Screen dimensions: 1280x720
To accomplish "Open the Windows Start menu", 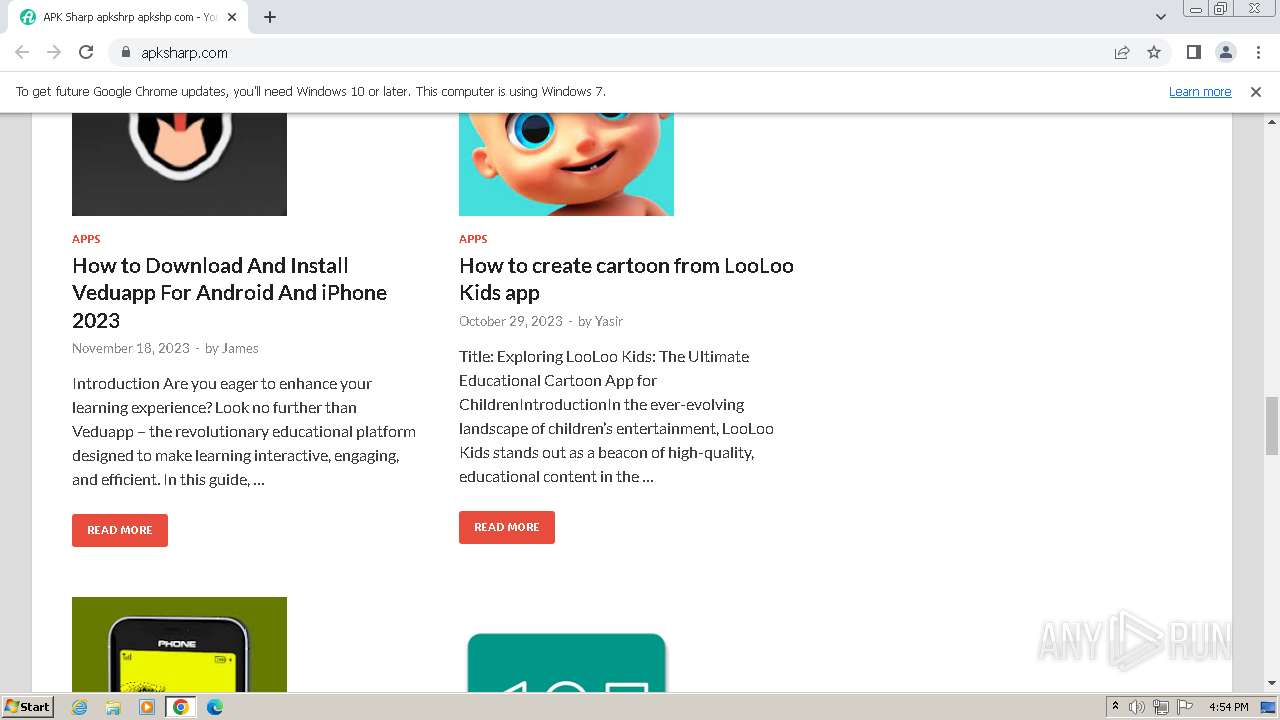I will tap(28, 706).
